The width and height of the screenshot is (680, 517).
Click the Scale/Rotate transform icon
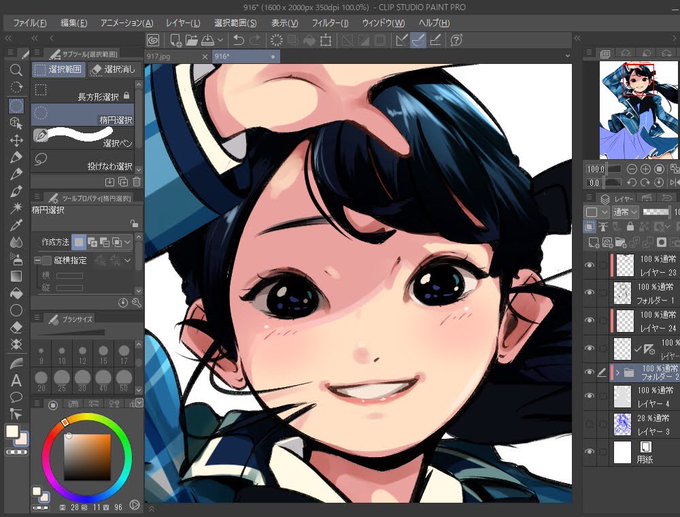pos(325,40)
